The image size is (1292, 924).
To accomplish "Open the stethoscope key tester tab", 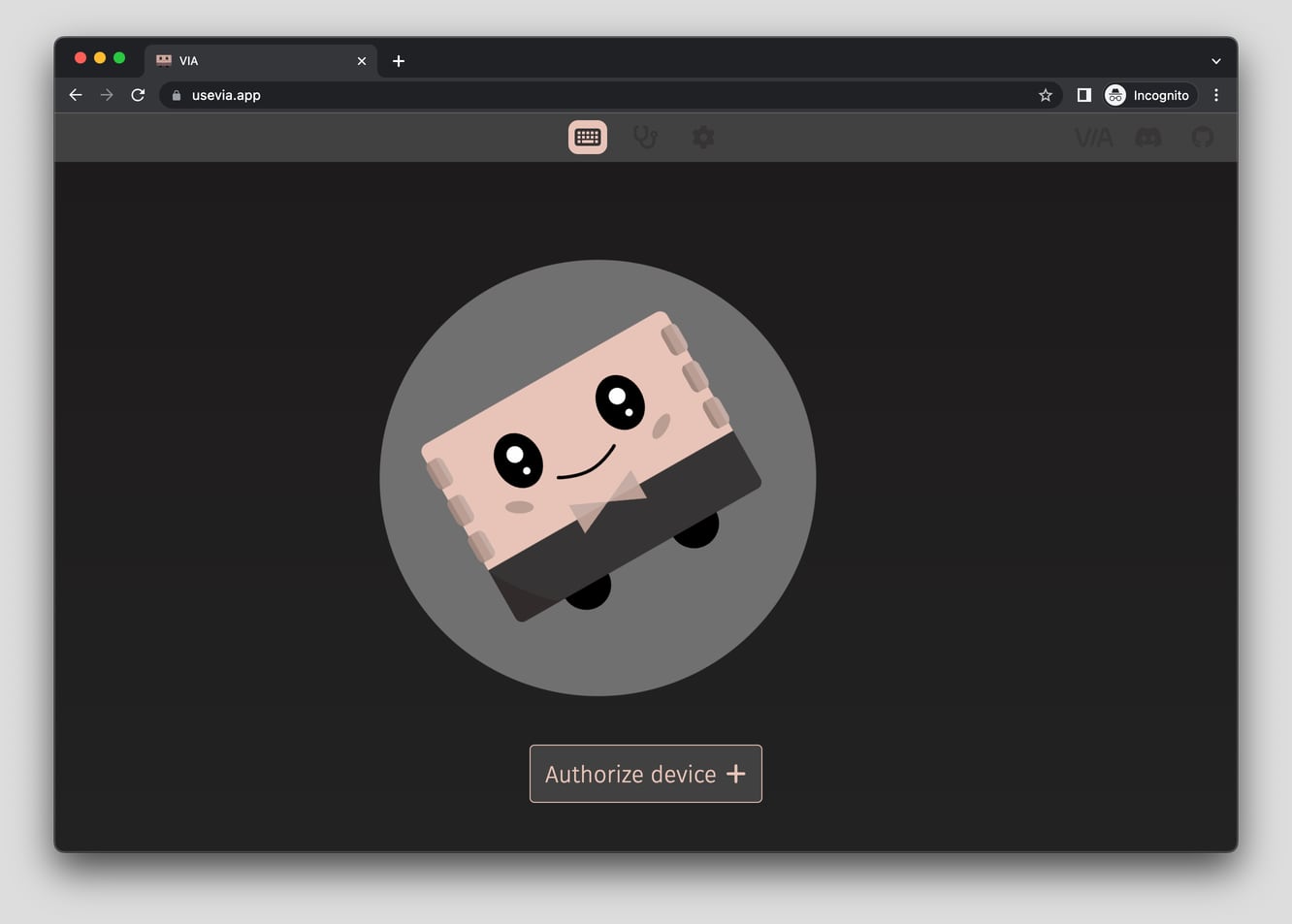I will (645, 138).
